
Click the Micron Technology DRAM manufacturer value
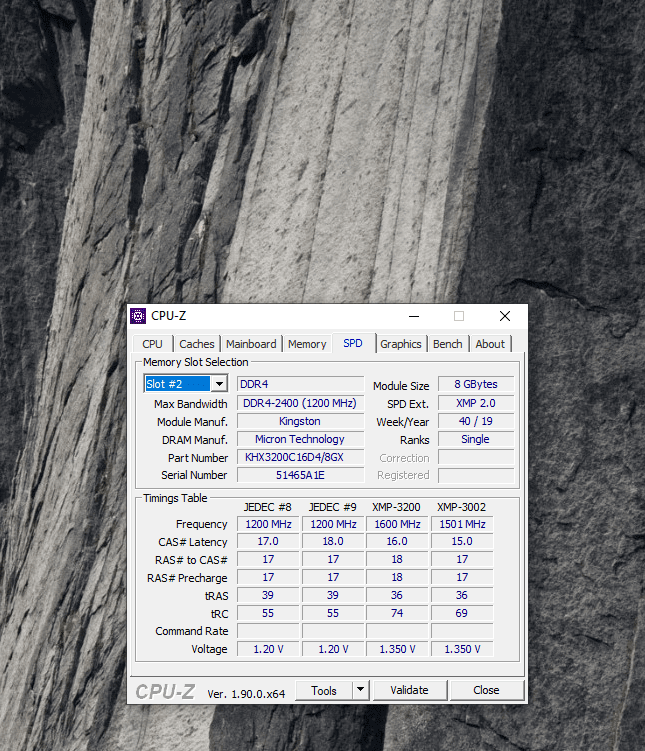pyautogui.click(x=300, y=439)
